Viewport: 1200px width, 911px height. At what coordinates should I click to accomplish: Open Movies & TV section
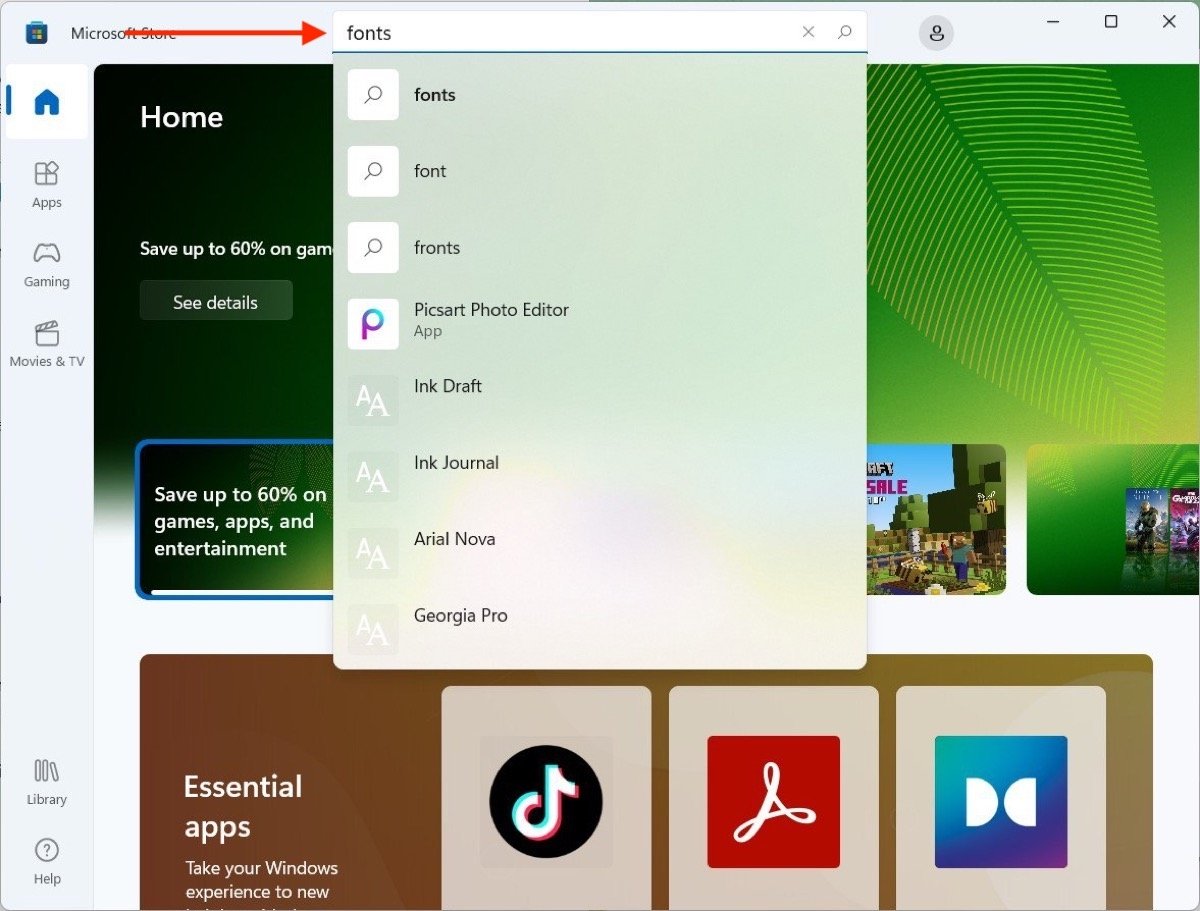46,345
